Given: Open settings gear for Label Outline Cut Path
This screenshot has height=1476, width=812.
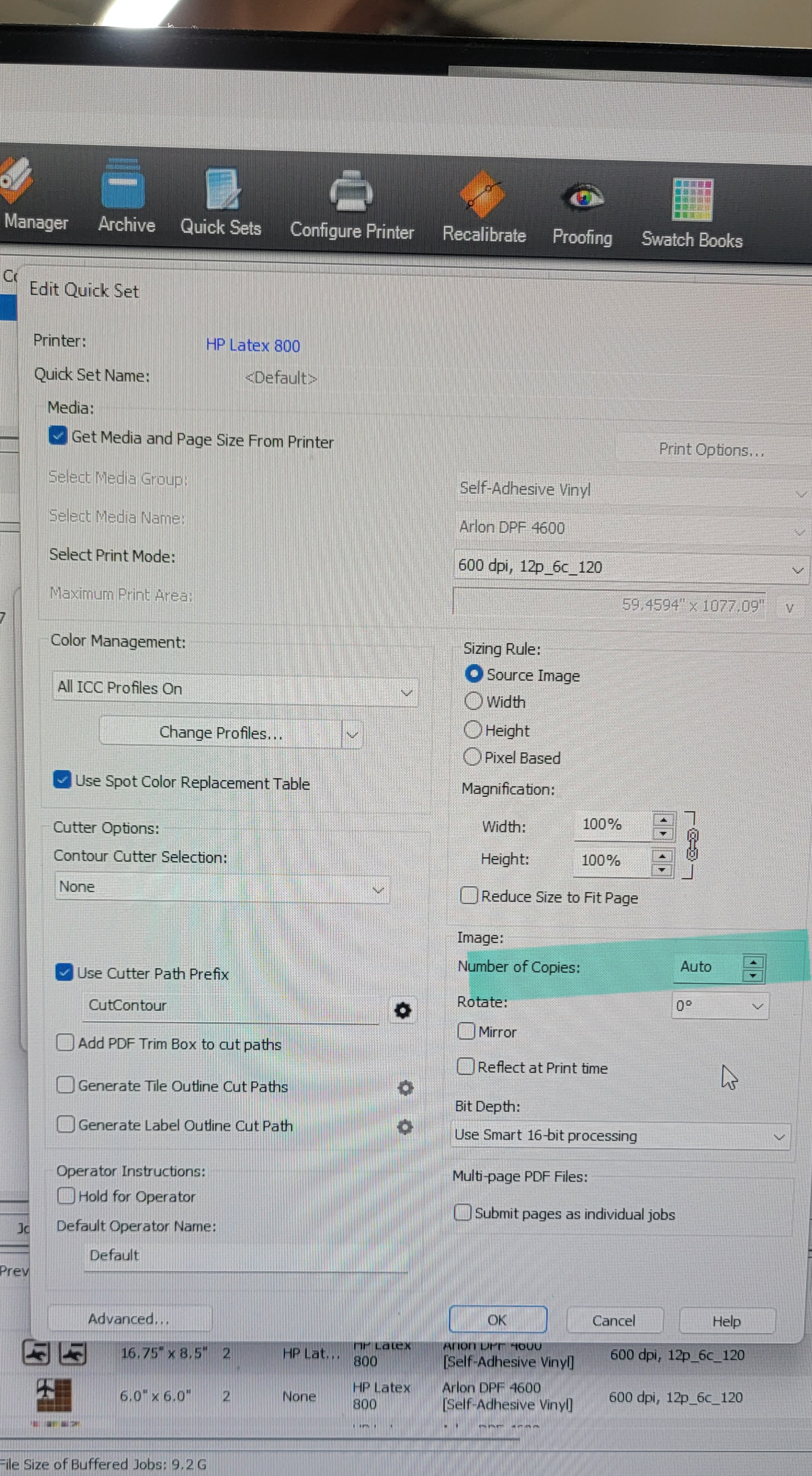Looking at the screenshot, I should [405, 1127].
